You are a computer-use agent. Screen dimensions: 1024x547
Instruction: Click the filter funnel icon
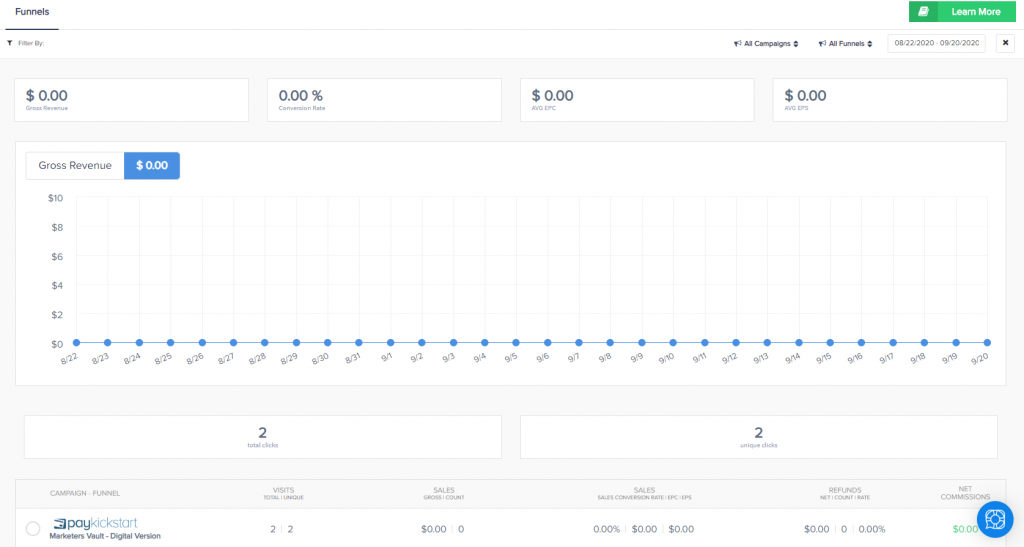10,44
